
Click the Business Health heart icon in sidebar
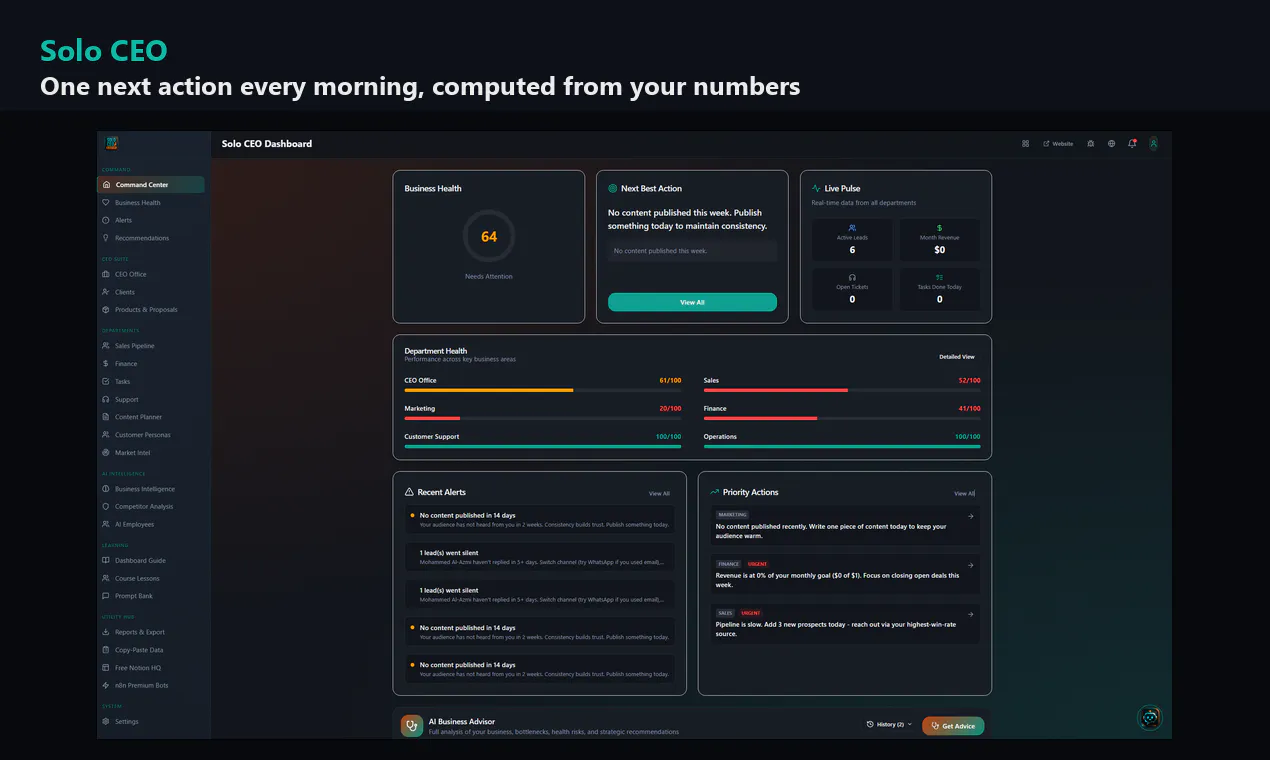coord(106,203)
